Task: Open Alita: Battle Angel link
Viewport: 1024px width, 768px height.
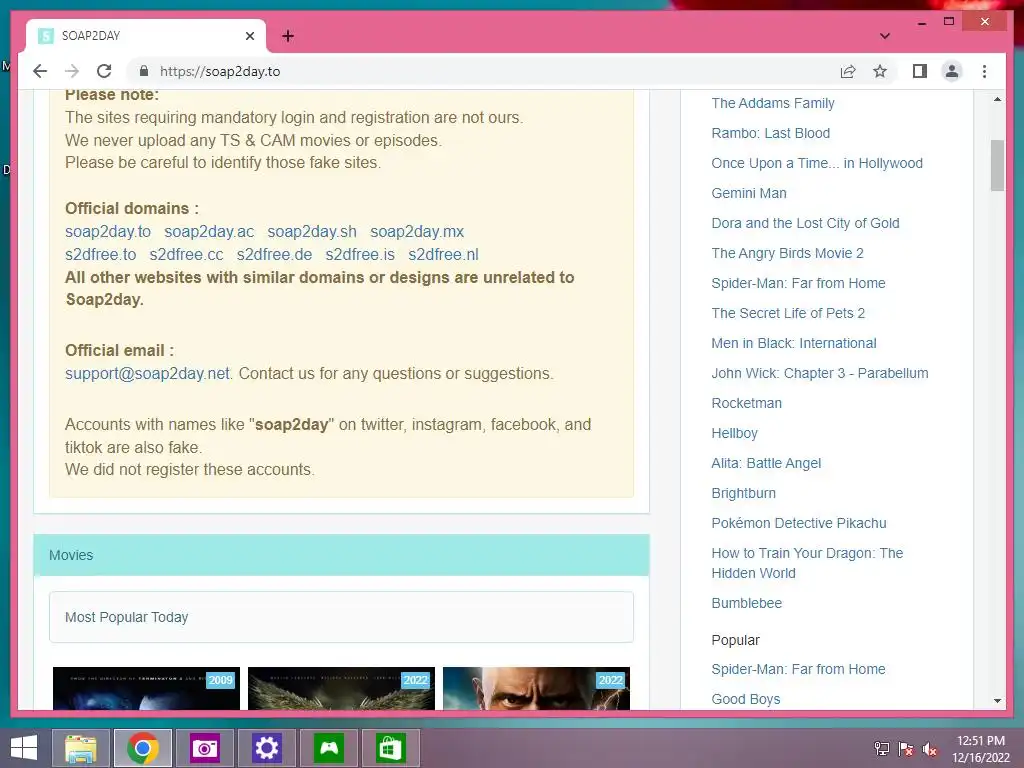Action: 766,464
